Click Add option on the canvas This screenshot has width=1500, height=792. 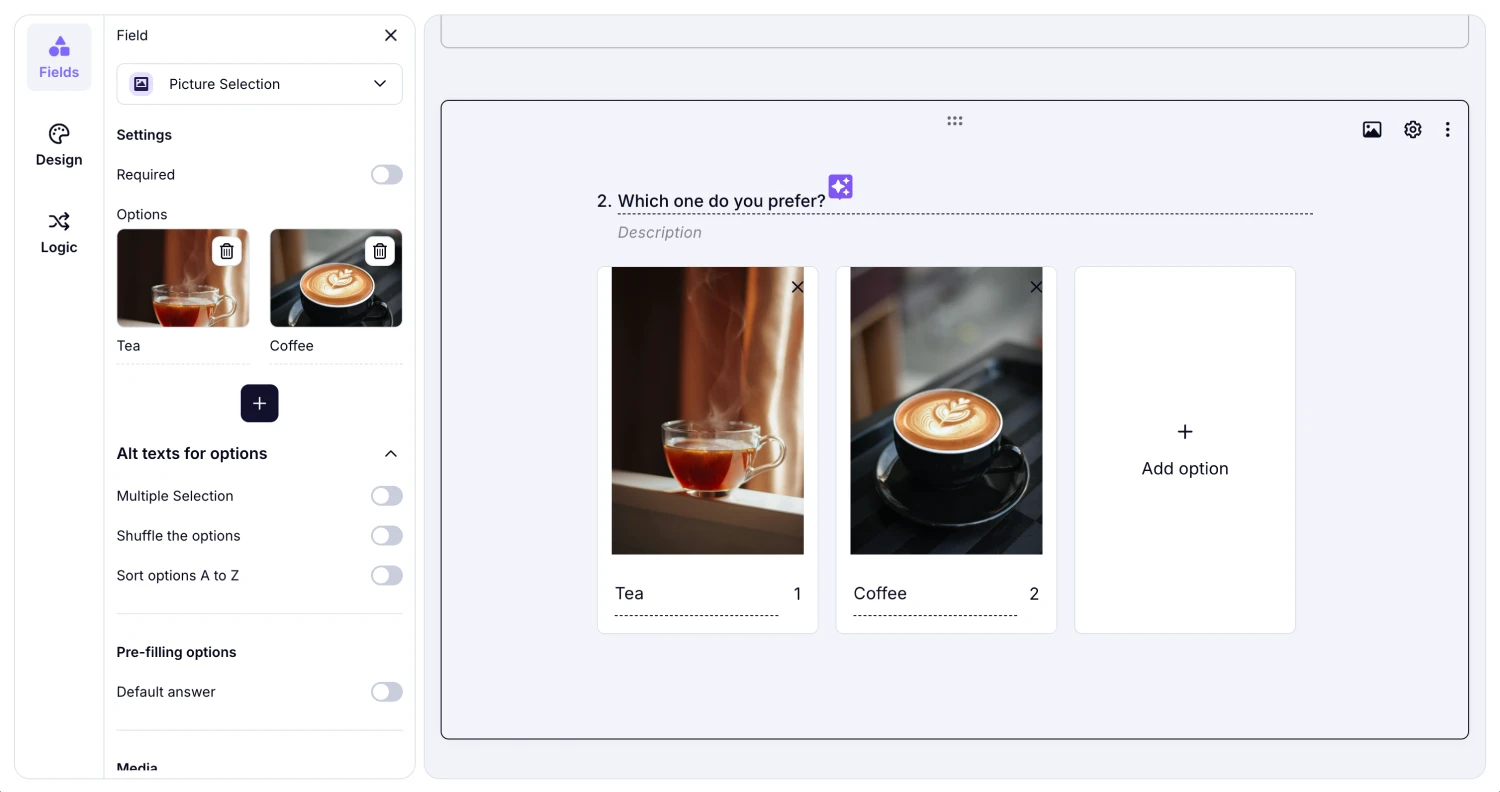1184,449
